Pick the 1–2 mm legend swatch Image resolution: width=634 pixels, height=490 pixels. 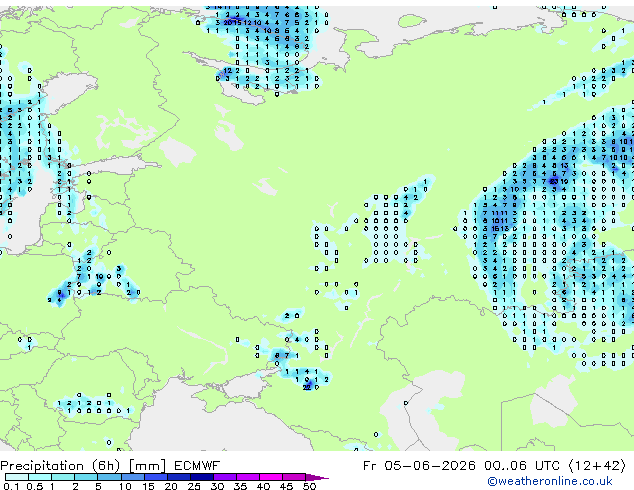tap(63, 477)
